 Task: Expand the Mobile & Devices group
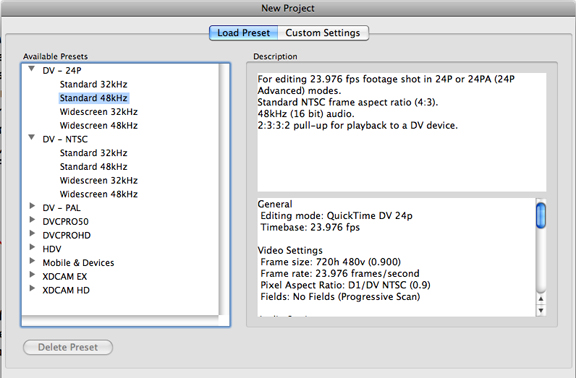coord(32,261)
